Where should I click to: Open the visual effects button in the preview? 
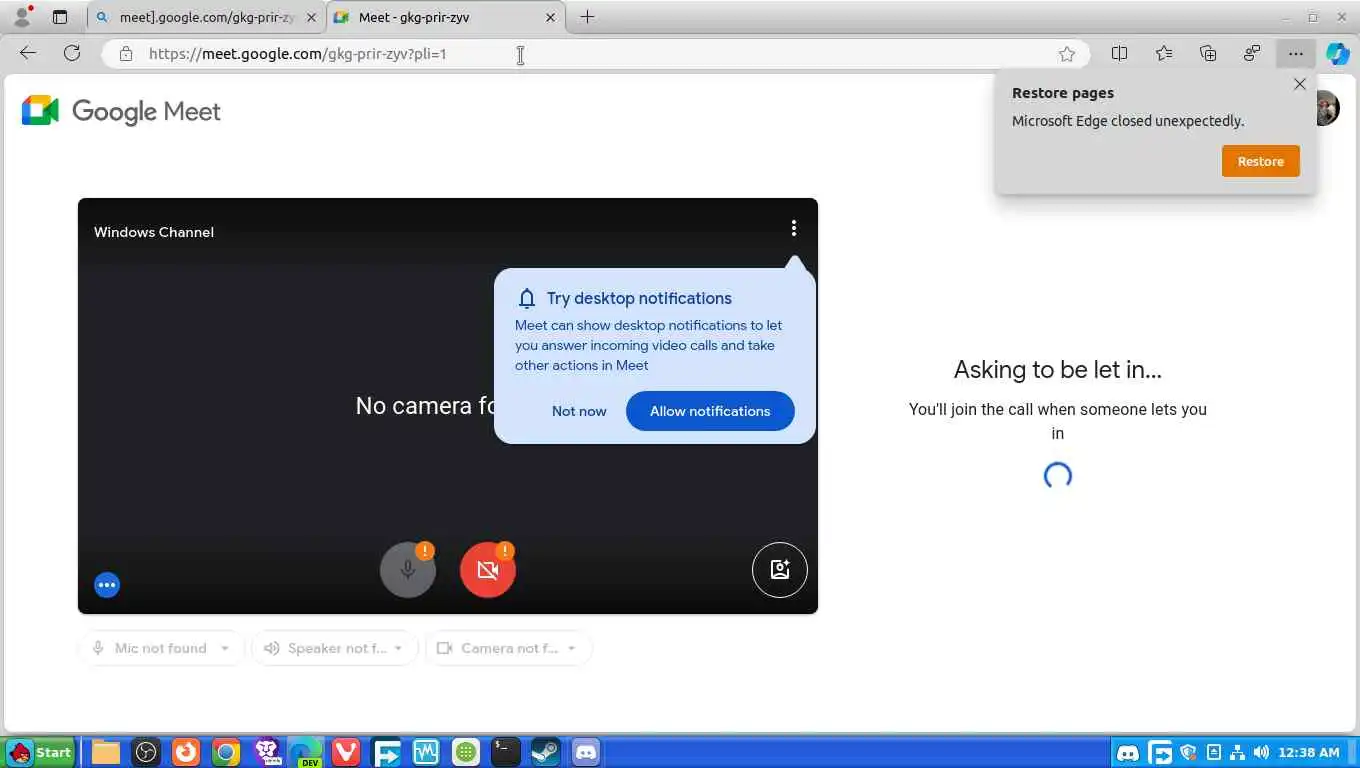[x=780, y=570]
